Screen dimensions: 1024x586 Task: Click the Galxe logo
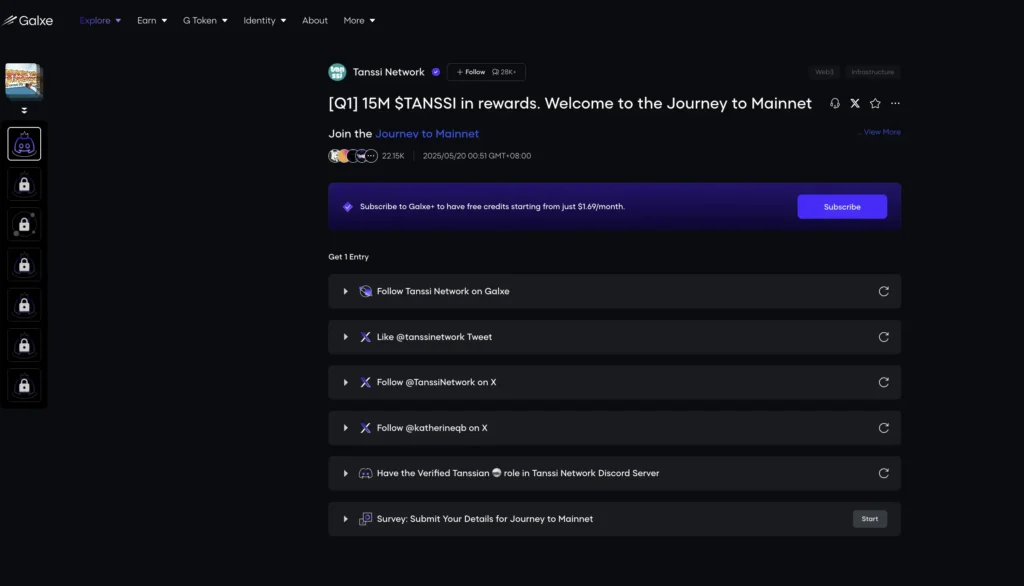pyautogui.click(x=28, y=20)
